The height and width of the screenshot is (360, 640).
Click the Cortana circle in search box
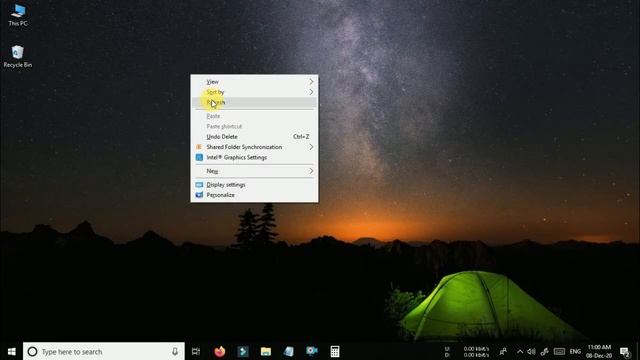tap(32, 351)
